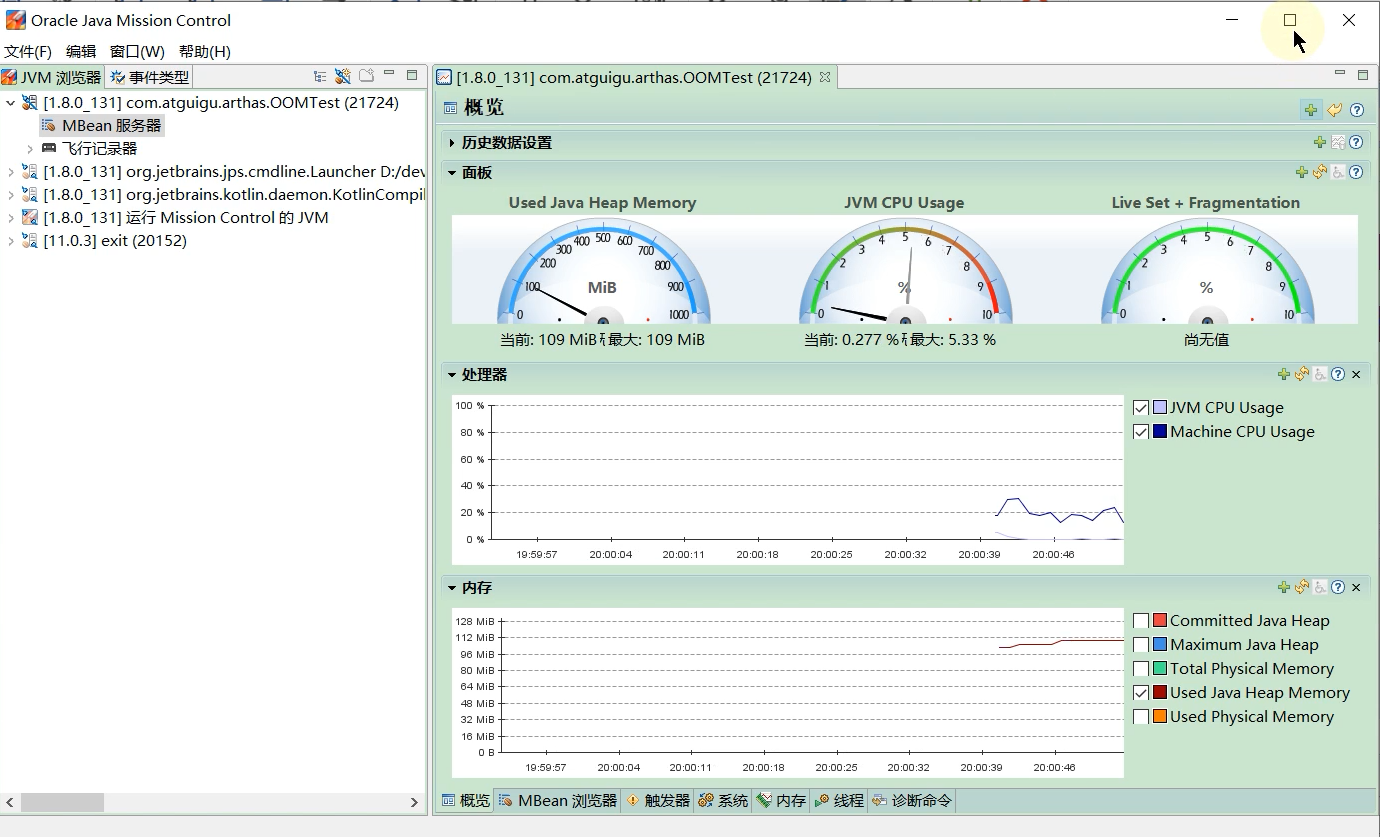Screen dimensions: 1380x837
Task: Add attribute with plus icon in 处理器 section
Action: [x=1284, y=374]
